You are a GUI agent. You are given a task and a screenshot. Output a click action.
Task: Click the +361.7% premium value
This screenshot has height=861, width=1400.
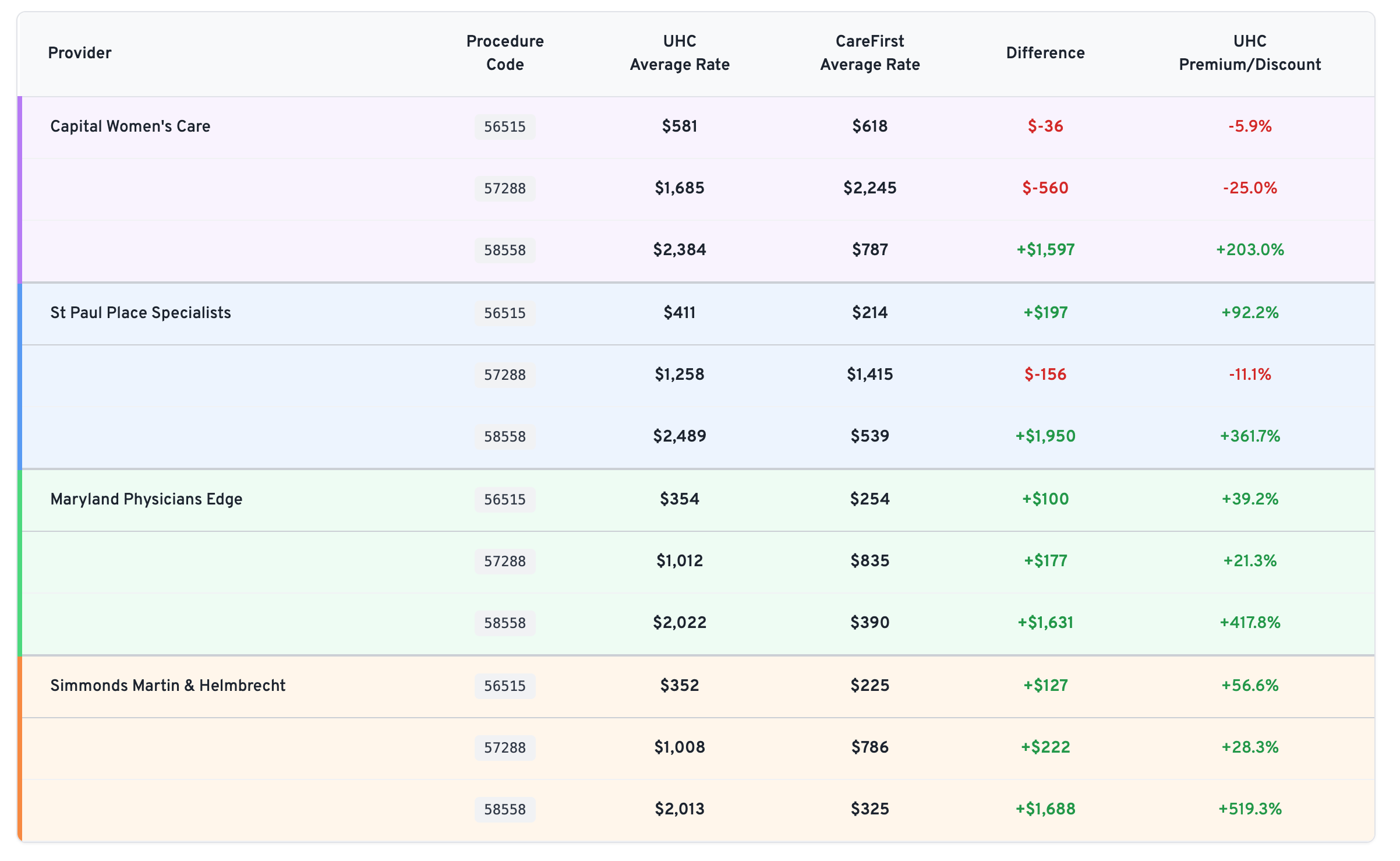coord(1250,436)
